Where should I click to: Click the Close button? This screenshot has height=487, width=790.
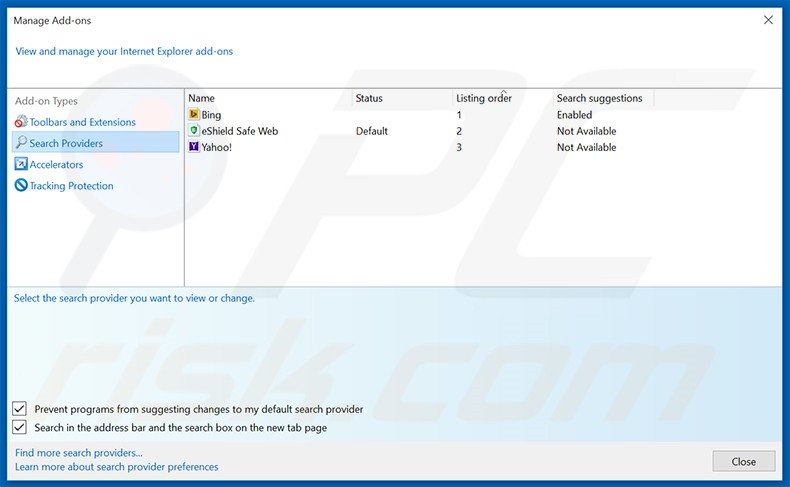[x=744, y=461]
